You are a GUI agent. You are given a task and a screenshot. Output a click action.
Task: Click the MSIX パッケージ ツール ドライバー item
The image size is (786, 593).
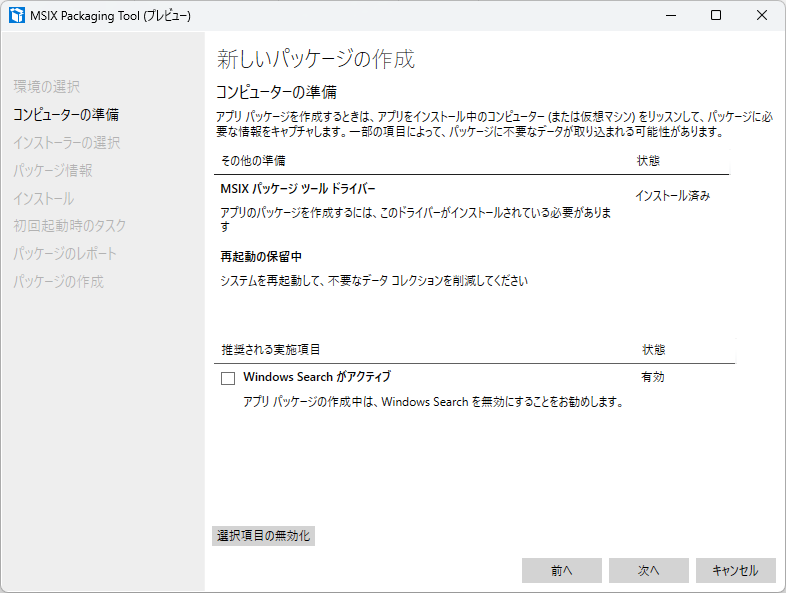(298, 189)
